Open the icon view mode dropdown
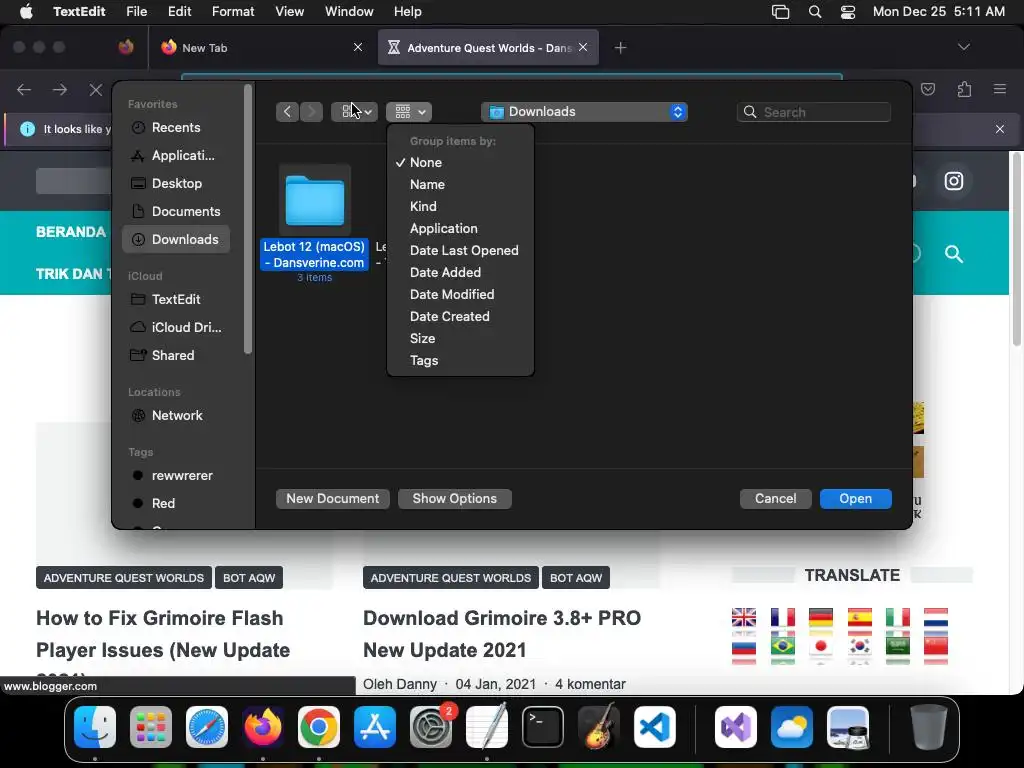1024x768 pixels. 355,112
